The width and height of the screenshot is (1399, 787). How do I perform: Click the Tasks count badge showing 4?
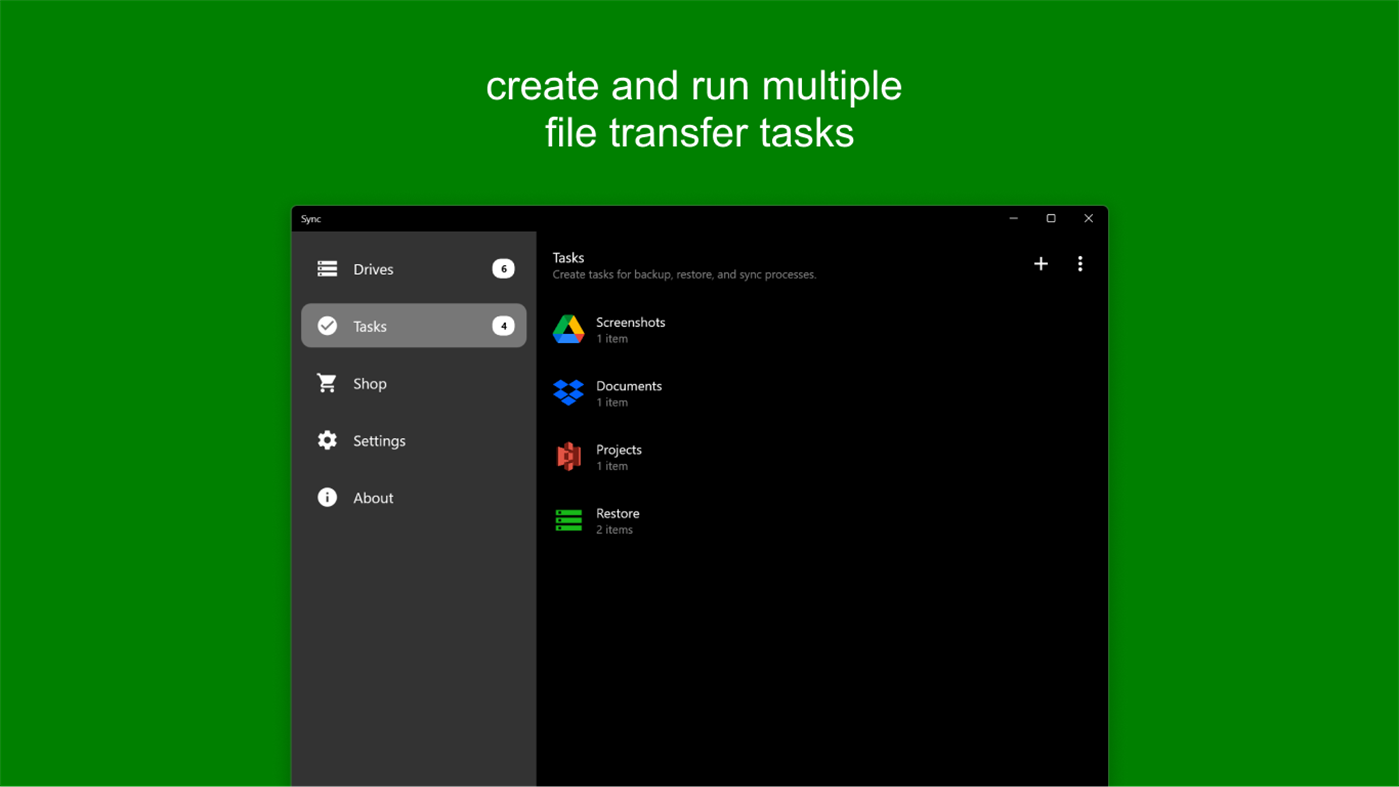point(503,325)
